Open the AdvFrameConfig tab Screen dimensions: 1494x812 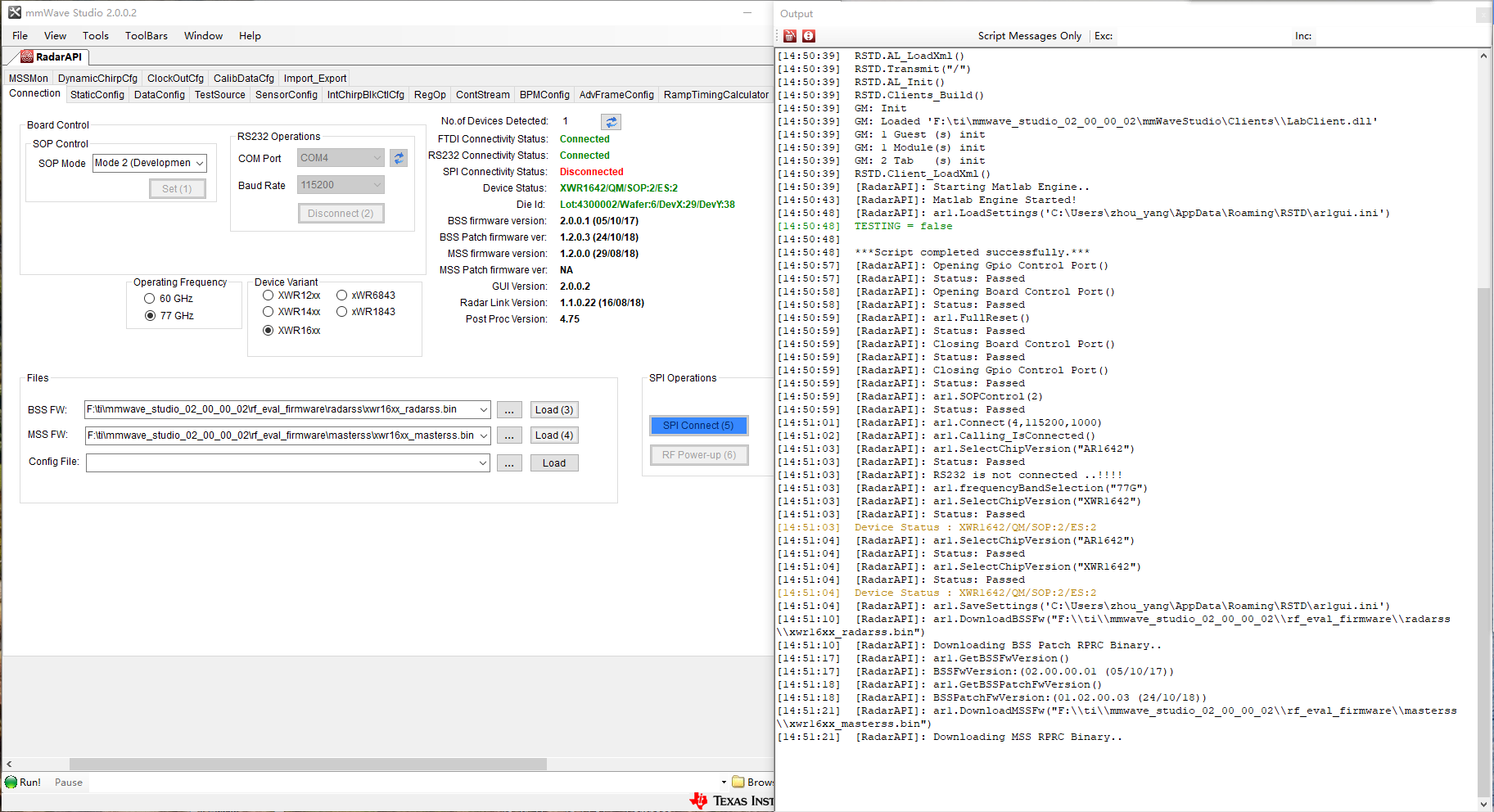[617, 95]
